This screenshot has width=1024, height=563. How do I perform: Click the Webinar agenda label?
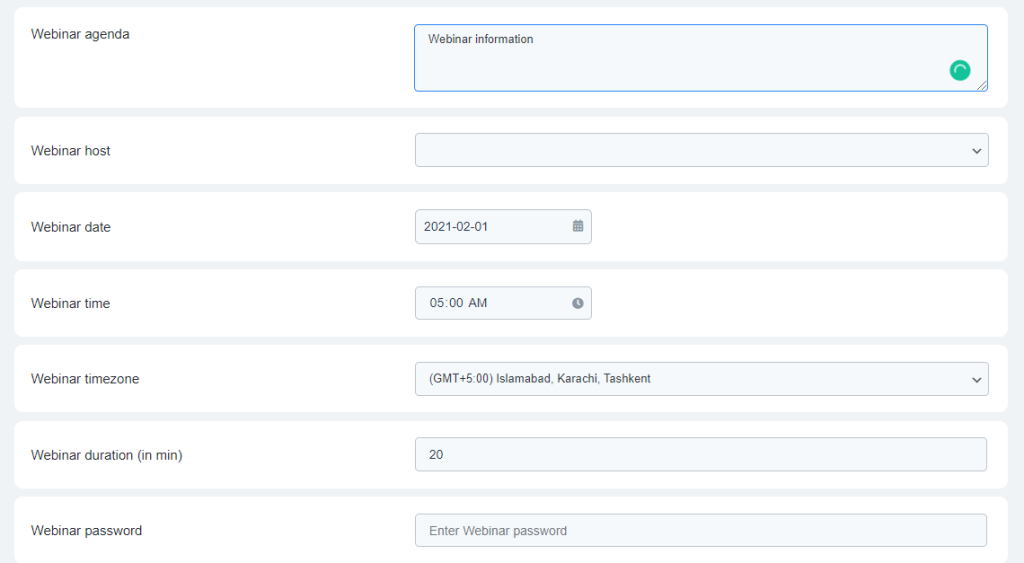click(80, 34)
